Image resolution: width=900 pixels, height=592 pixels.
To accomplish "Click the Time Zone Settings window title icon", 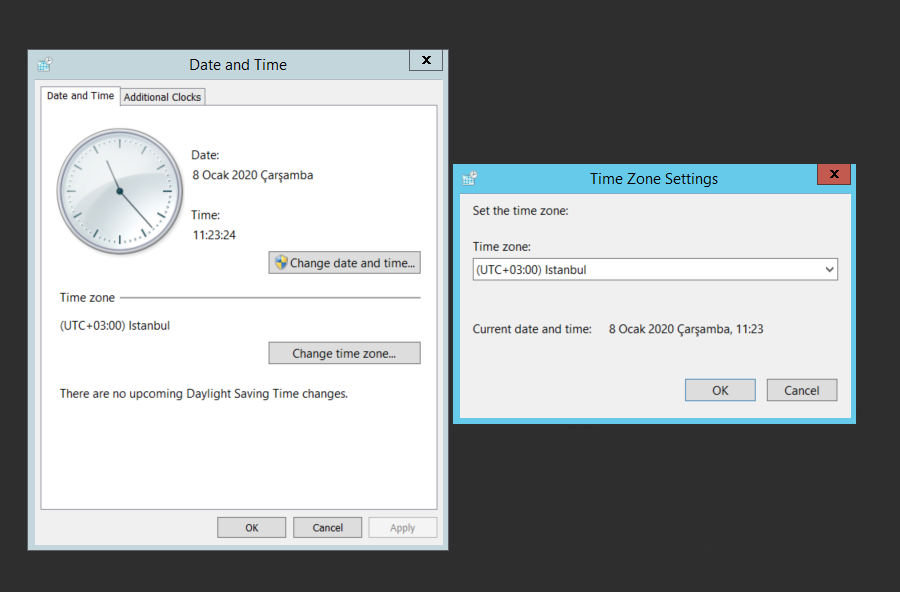I will pos(470,179).
